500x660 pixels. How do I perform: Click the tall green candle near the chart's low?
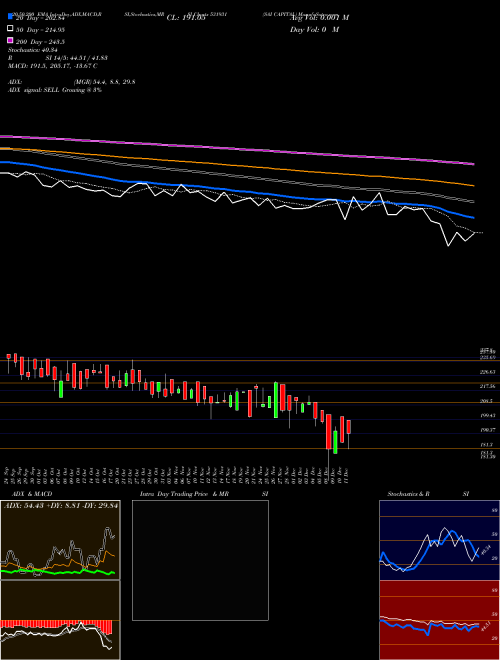(335, 442)
